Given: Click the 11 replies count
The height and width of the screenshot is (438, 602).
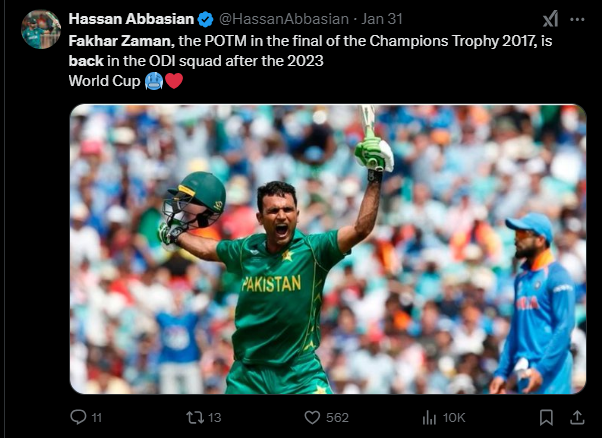Looking at the screenshot, I should pyautogui.click(x=97, y=418).
